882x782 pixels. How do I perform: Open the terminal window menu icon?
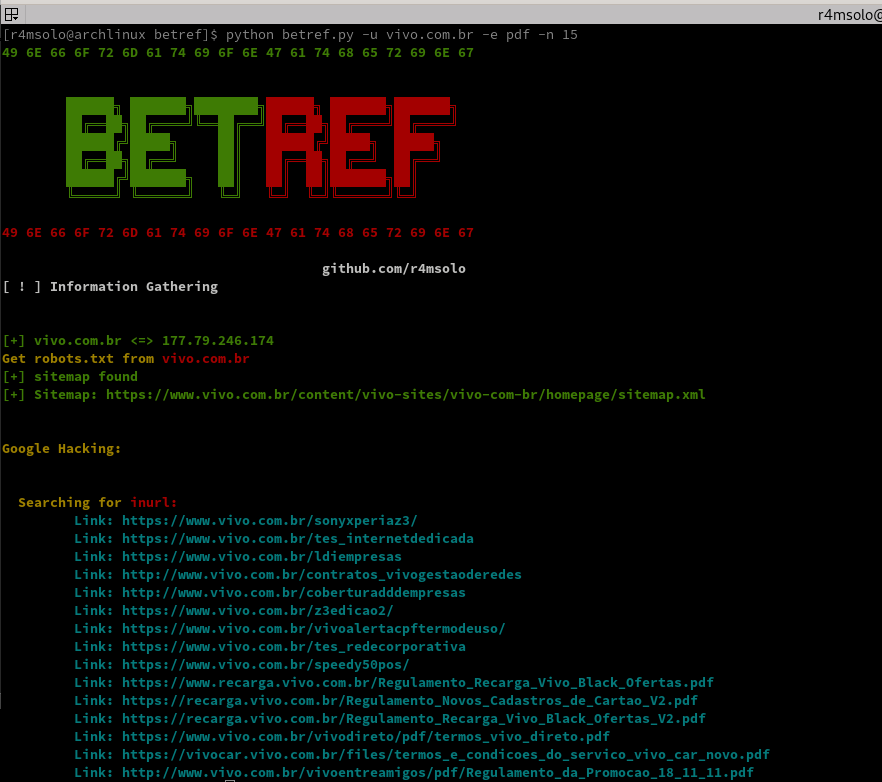pos(11,14)
